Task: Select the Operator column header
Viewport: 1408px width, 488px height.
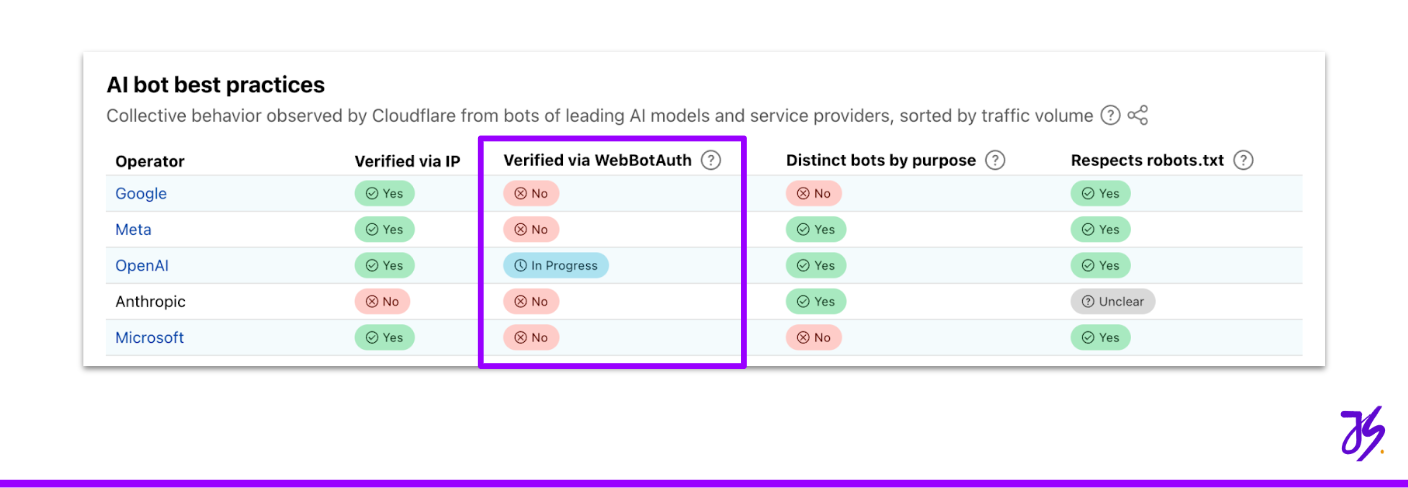Action: pos(150,161)
